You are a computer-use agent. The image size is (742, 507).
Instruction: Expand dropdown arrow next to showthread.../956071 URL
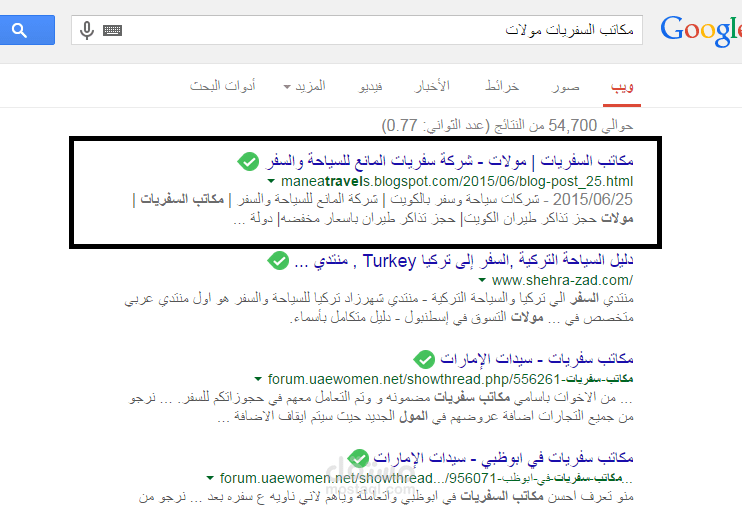pos(210,478)
